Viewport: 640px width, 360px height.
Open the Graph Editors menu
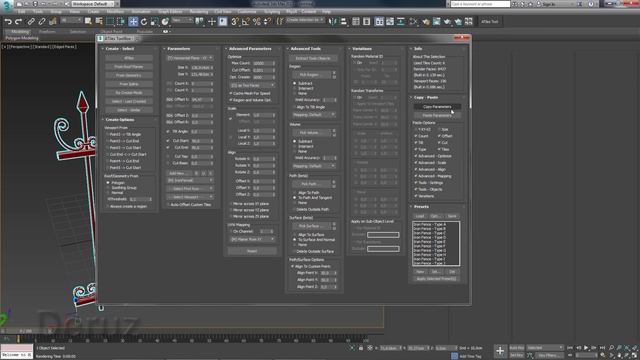point(170,12)
